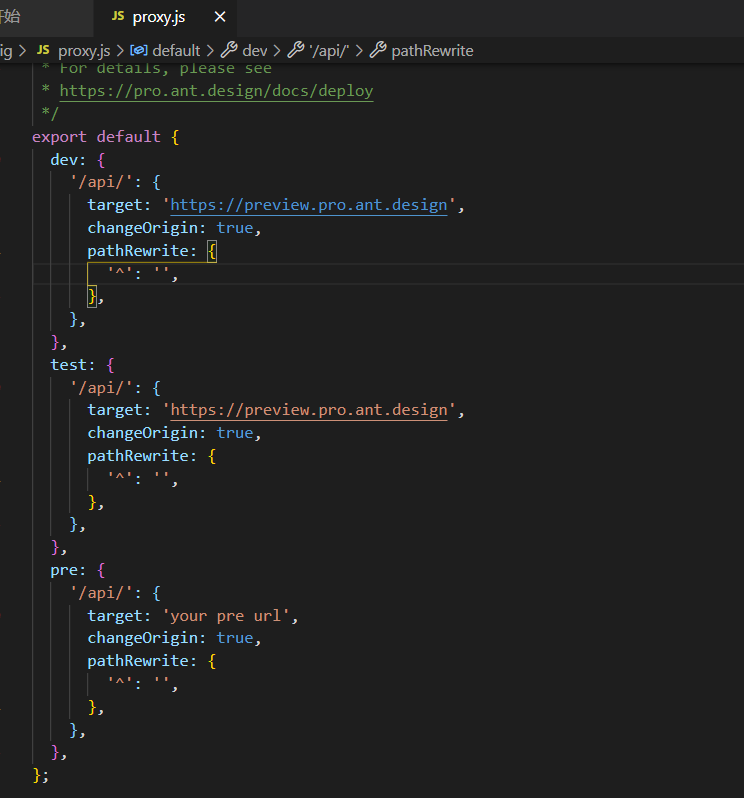
Task: Click the final closing brace with semicolon
Action: [x=40, y=775]
